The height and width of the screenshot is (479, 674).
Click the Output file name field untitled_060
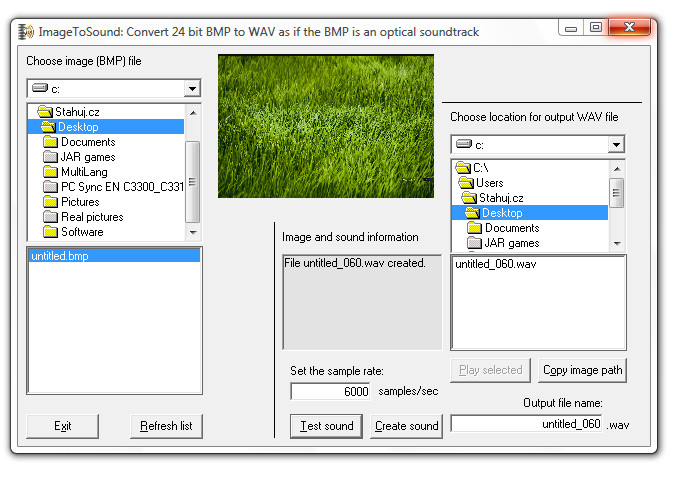pyautogui.click(x=527, y=424)
